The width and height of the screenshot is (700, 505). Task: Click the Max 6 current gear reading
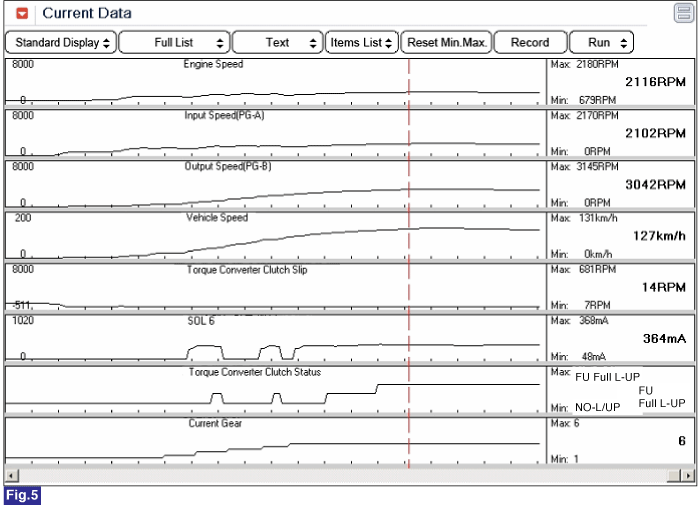coord(565,423)
